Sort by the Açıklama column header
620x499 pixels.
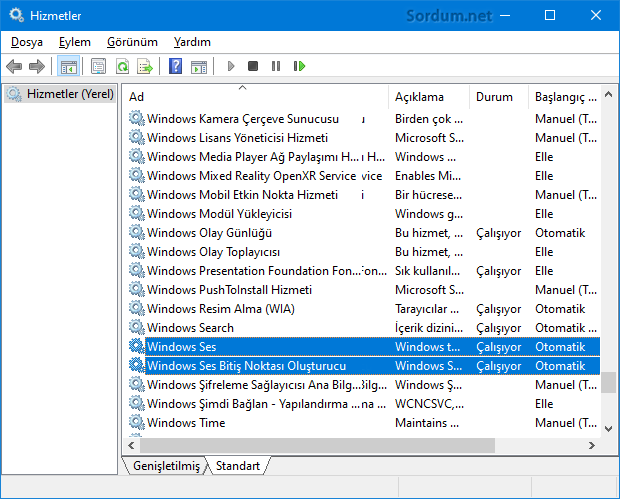pos(429,97)
